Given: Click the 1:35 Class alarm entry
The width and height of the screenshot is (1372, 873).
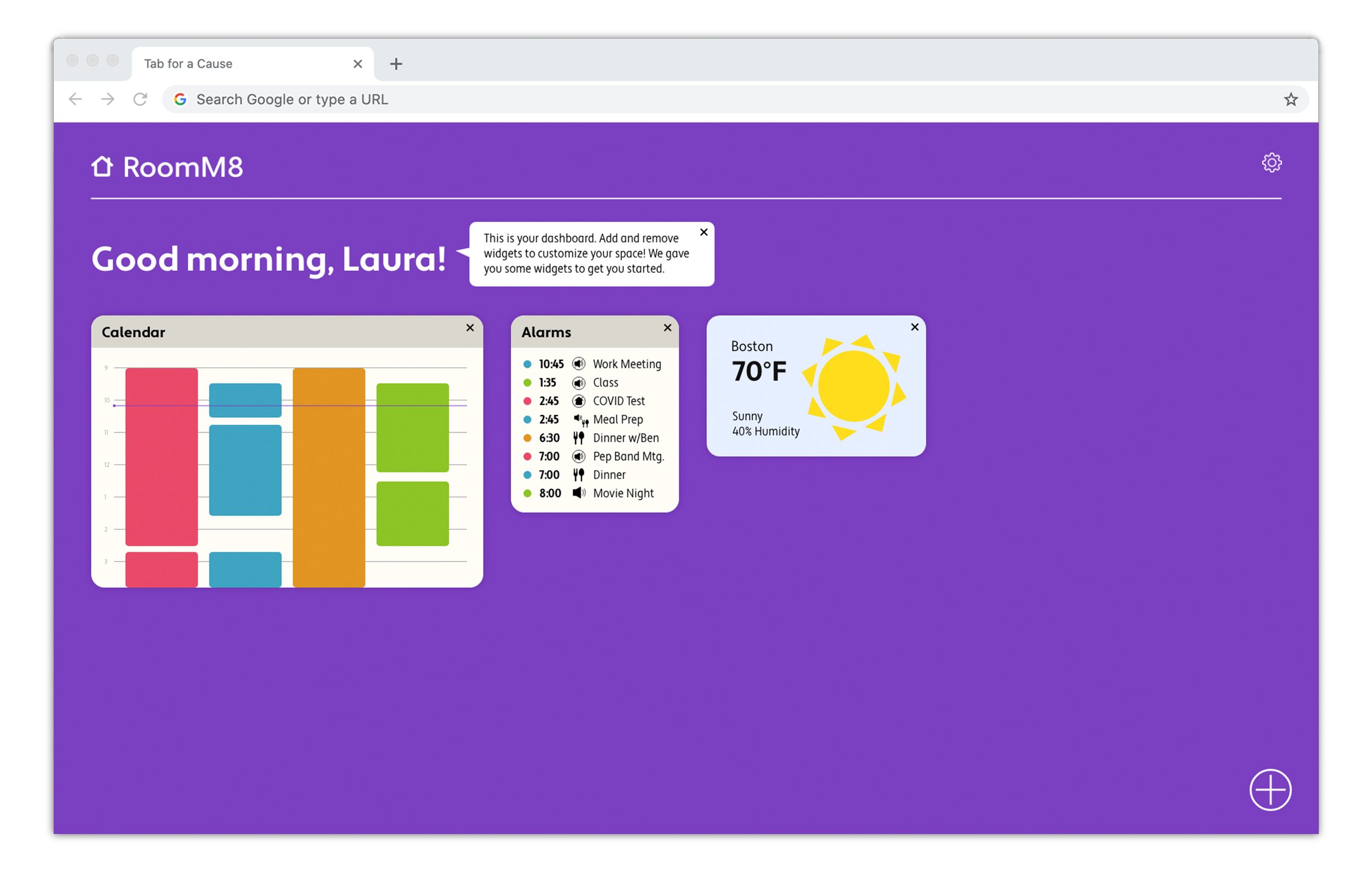Looking at the screenshot, I should (x=605, y=383).
